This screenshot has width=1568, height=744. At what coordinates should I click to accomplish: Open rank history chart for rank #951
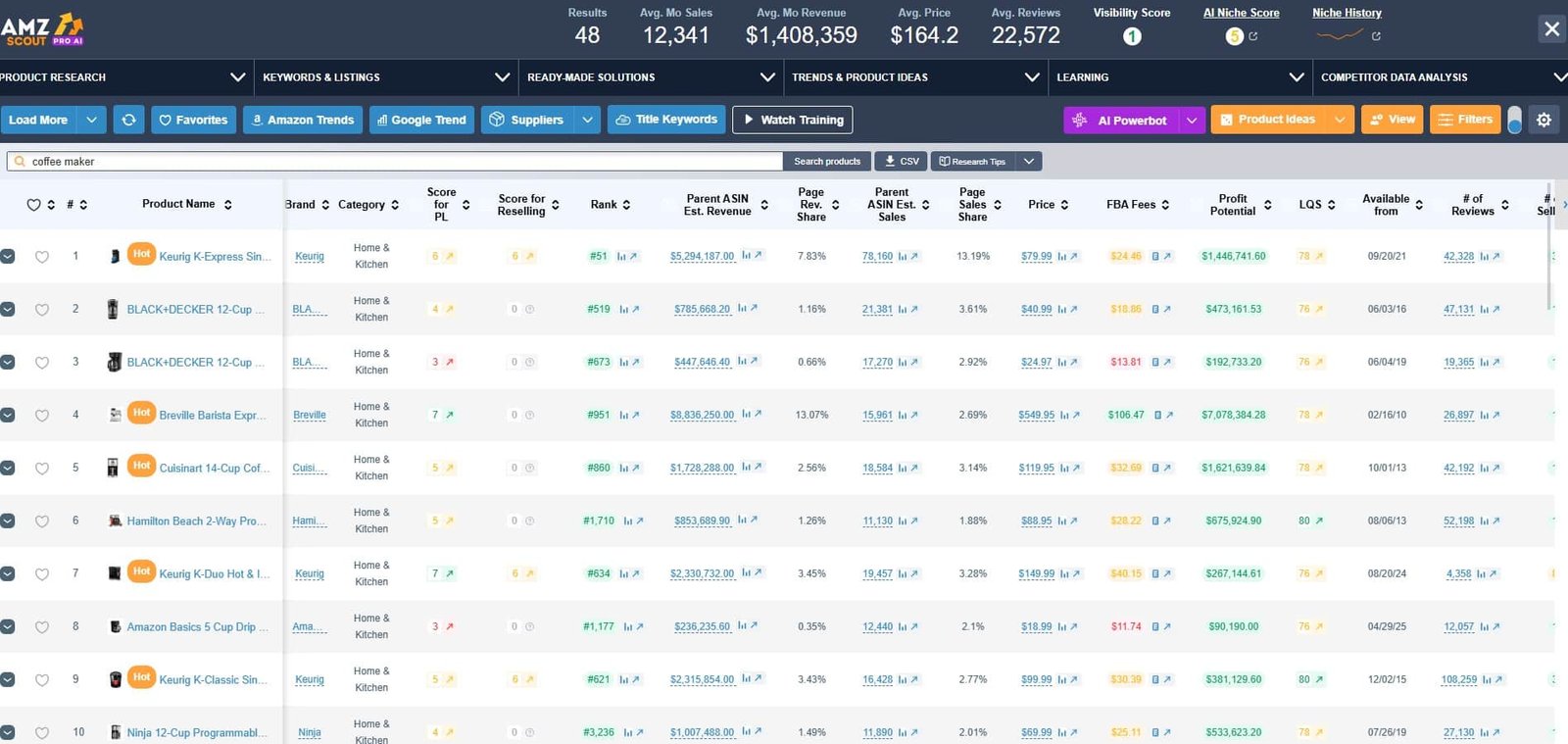point(623,415)
